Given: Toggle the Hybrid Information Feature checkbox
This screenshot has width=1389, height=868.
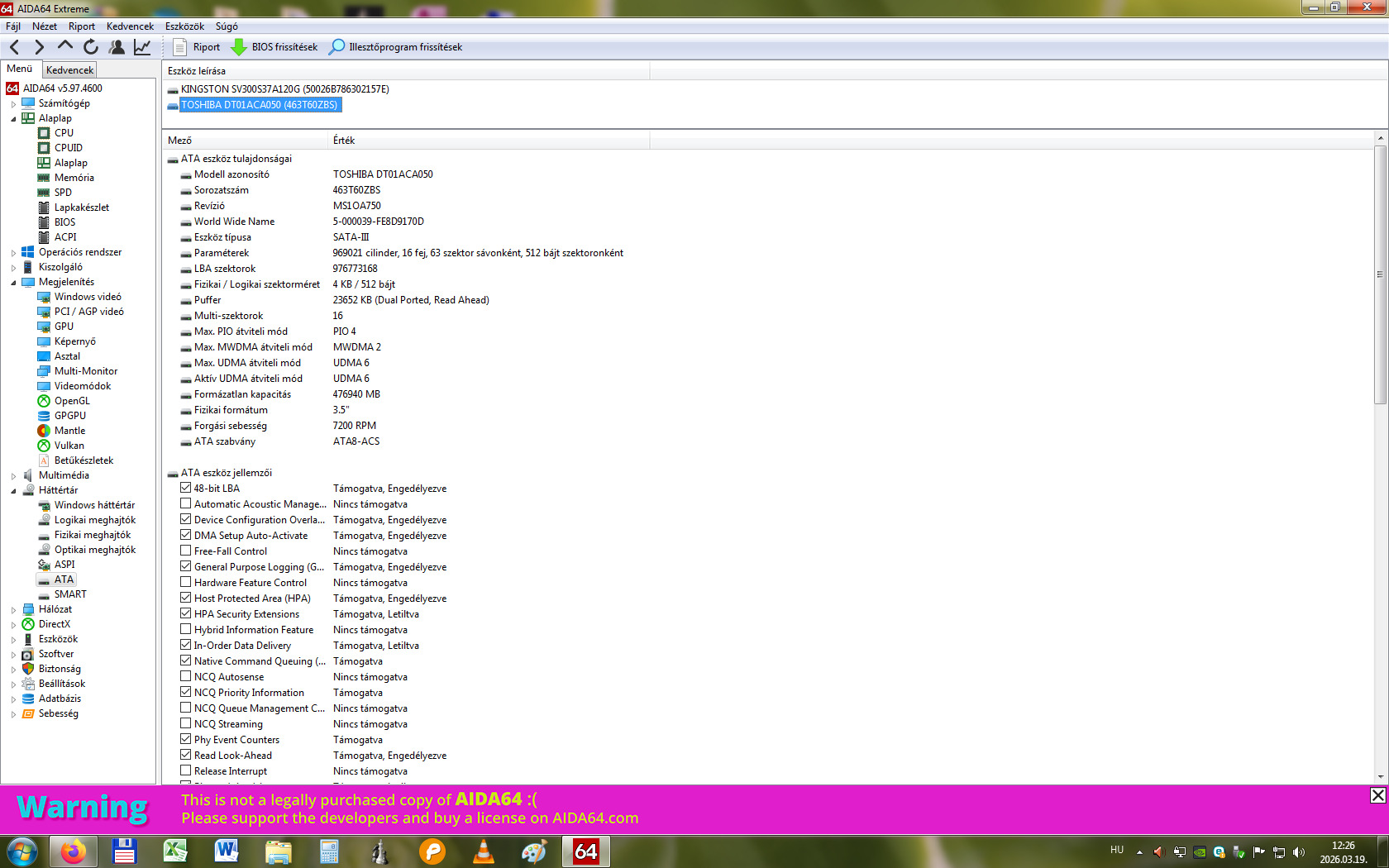Looking at the screenshot, I should [186, 629].
